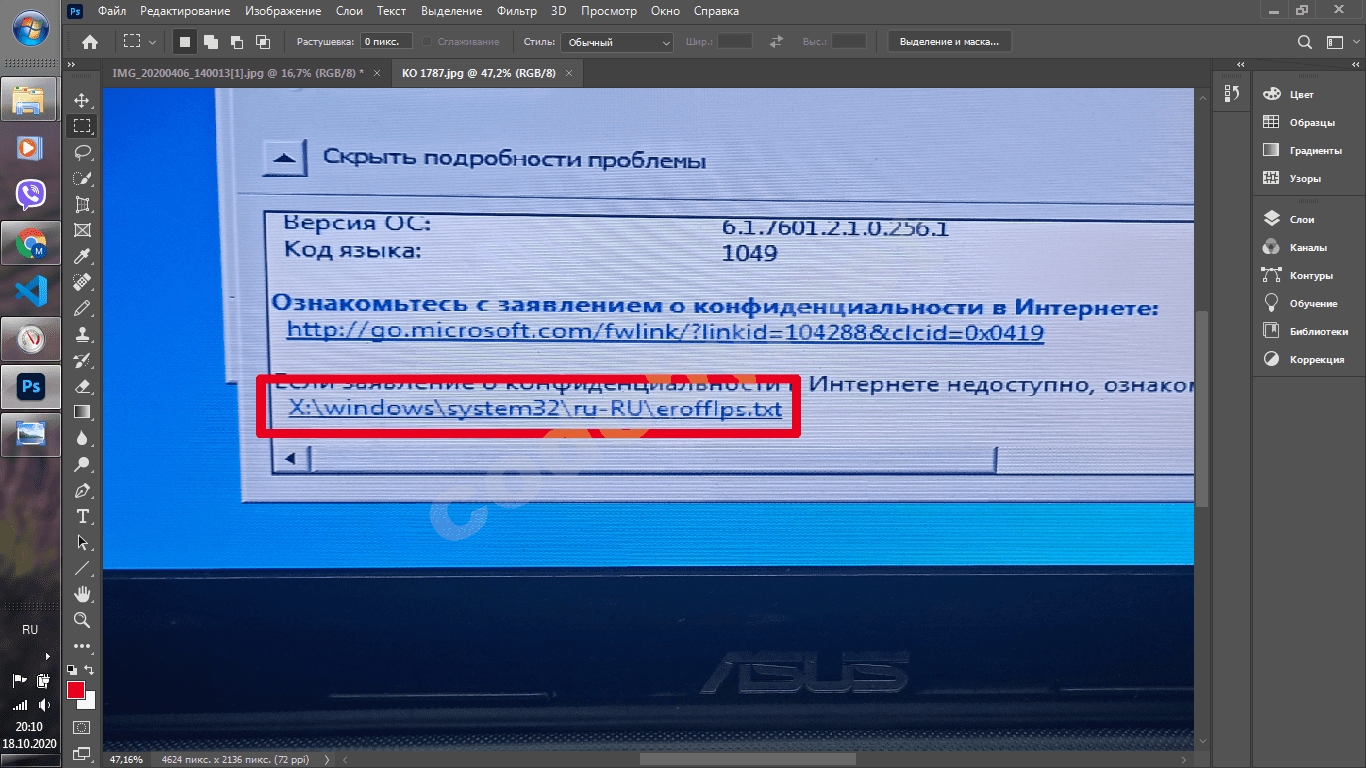Select the Zoom magnifier tool in toolbar
The width and height of the screenshot is (1366, 768).
[83, 620]
